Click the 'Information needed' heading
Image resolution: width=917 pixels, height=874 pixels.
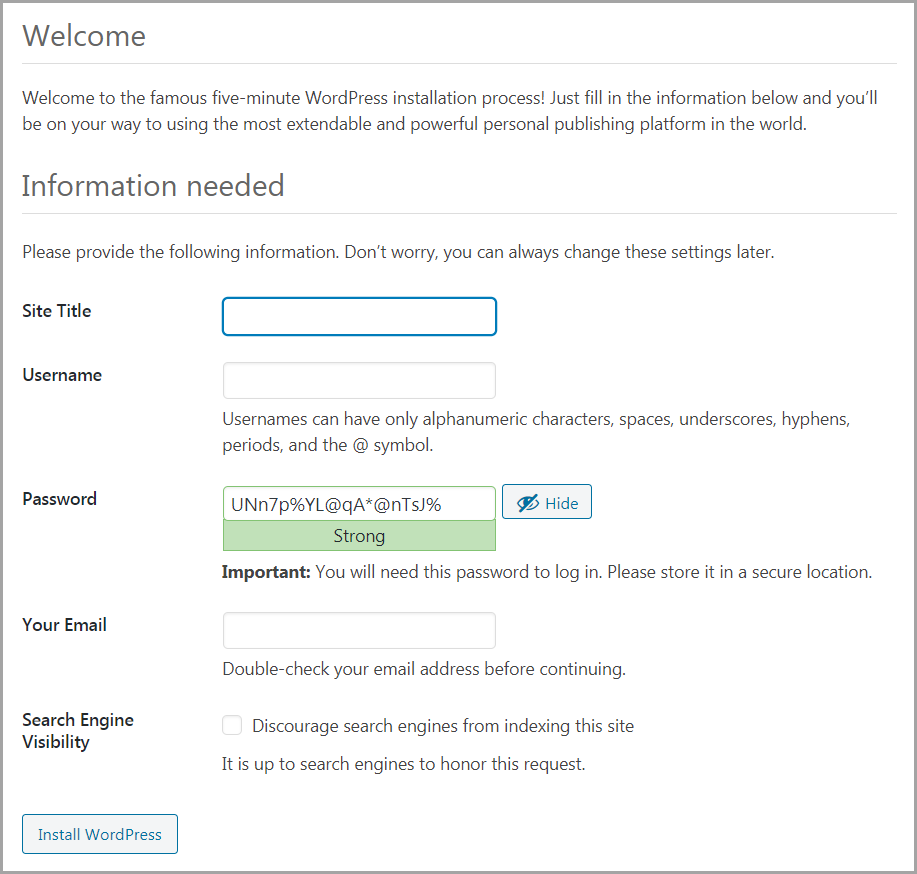[153, 185]
